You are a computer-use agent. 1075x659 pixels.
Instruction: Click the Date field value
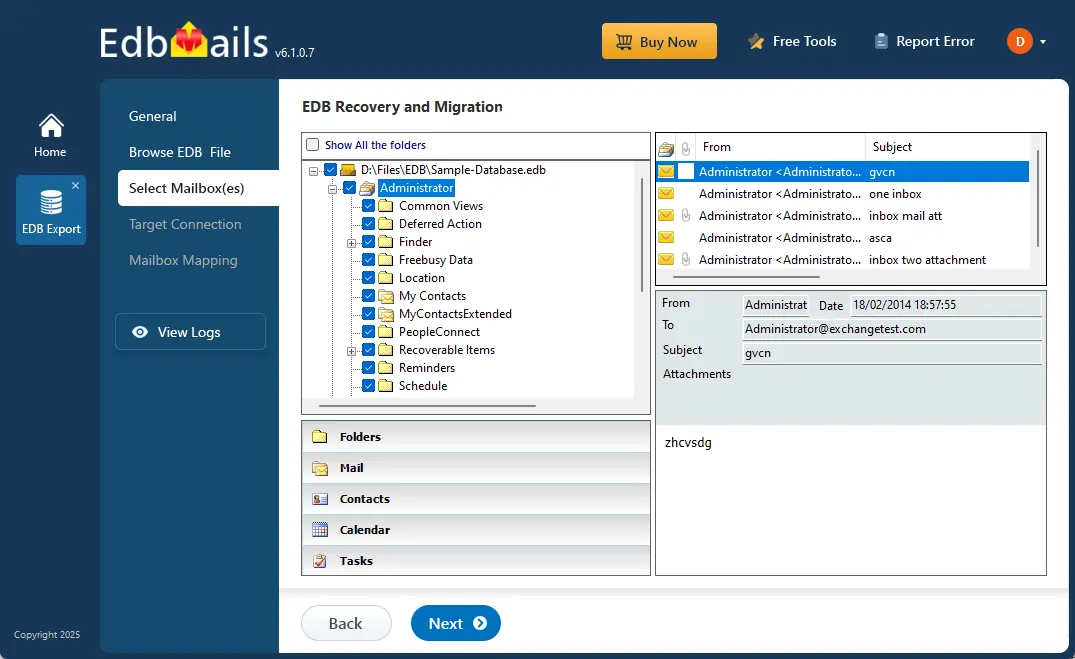(946, 304)
